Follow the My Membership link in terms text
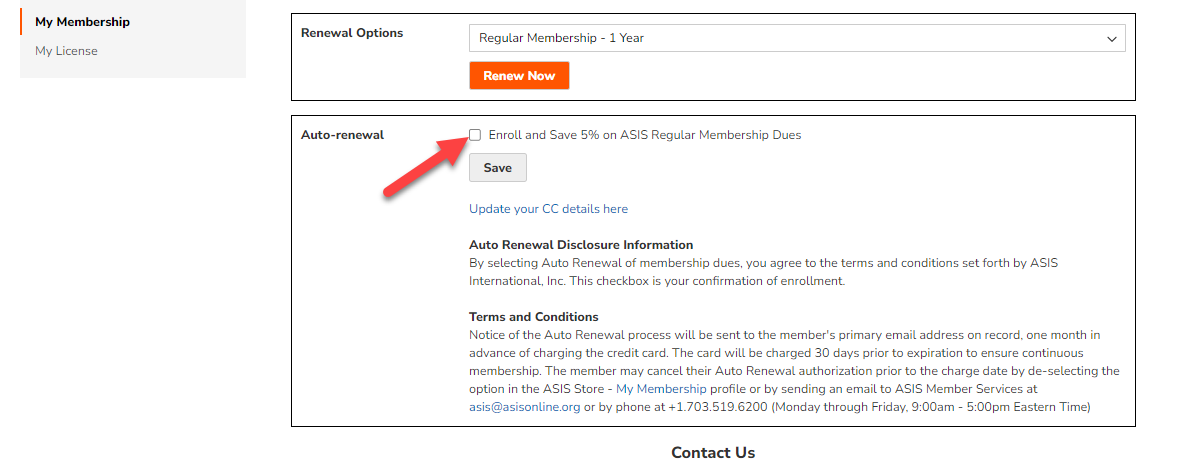Viewport: 1180px width, 469px height. pos(661,389)
